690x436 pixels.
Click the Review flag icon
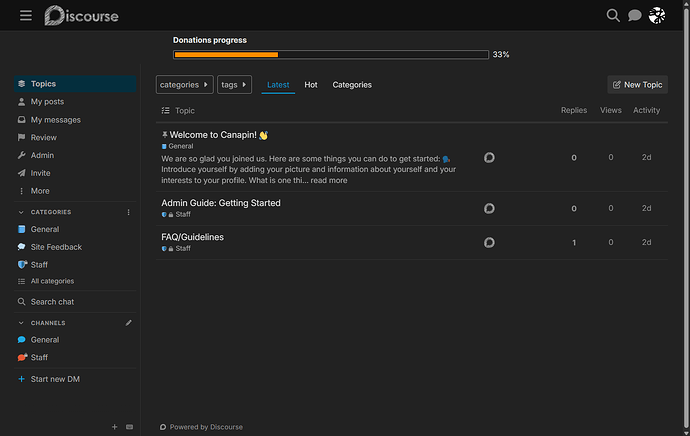22,137
